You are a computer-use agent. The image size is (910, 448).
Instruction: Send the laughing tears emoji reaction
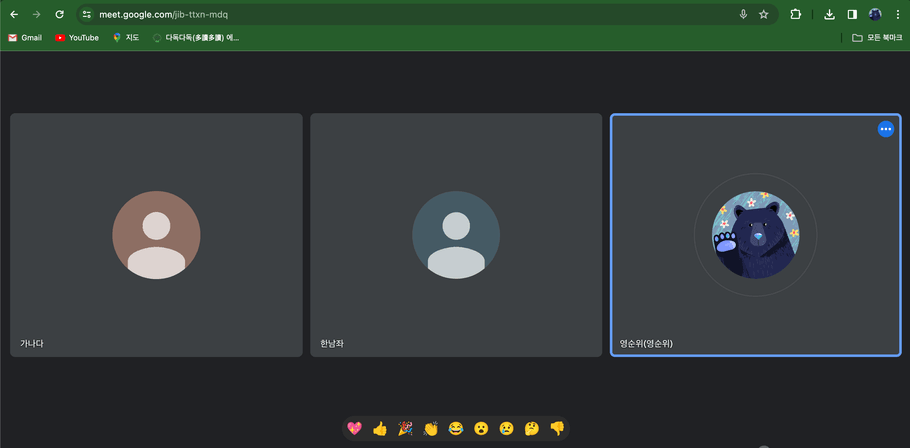(456, 429)
